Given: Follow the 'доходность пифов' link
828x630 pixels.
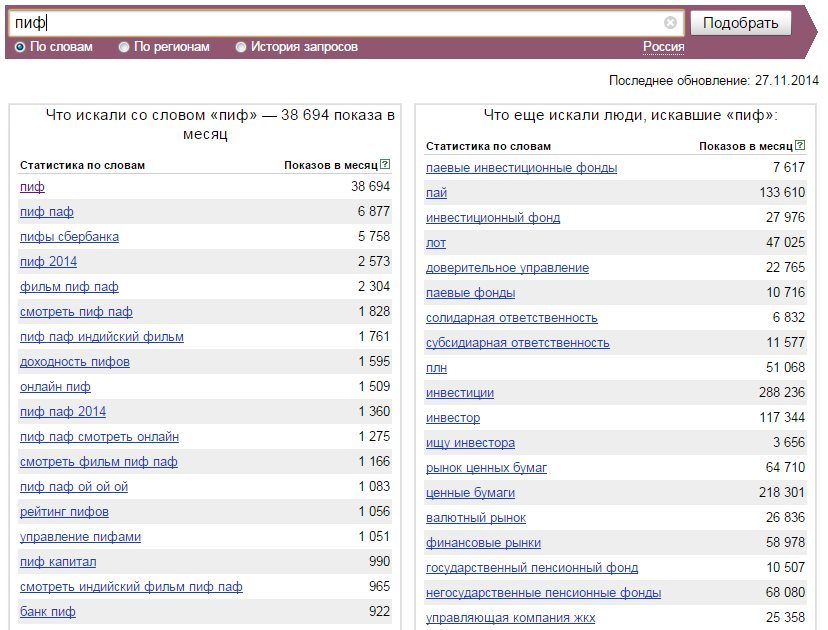Looking at the screenshot, I should (x=74, y=362).
